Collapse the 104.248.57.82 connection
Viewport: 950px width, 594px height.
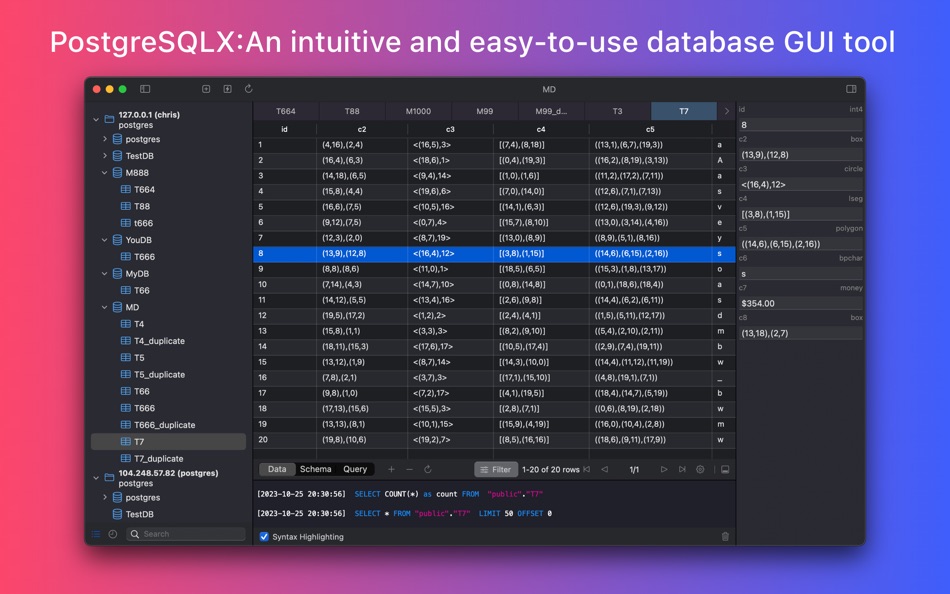(x=96, y=478)
